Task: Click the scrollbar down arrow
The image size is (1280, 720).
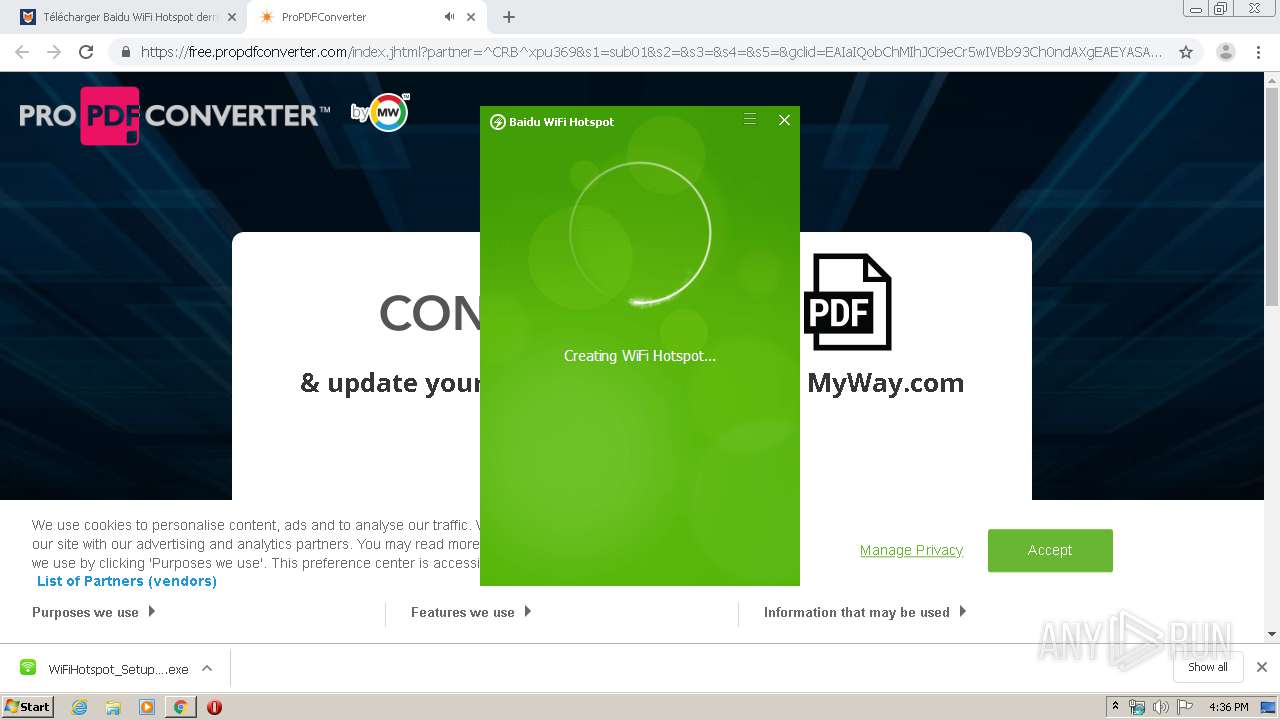Action: (x=1272, y=634)
